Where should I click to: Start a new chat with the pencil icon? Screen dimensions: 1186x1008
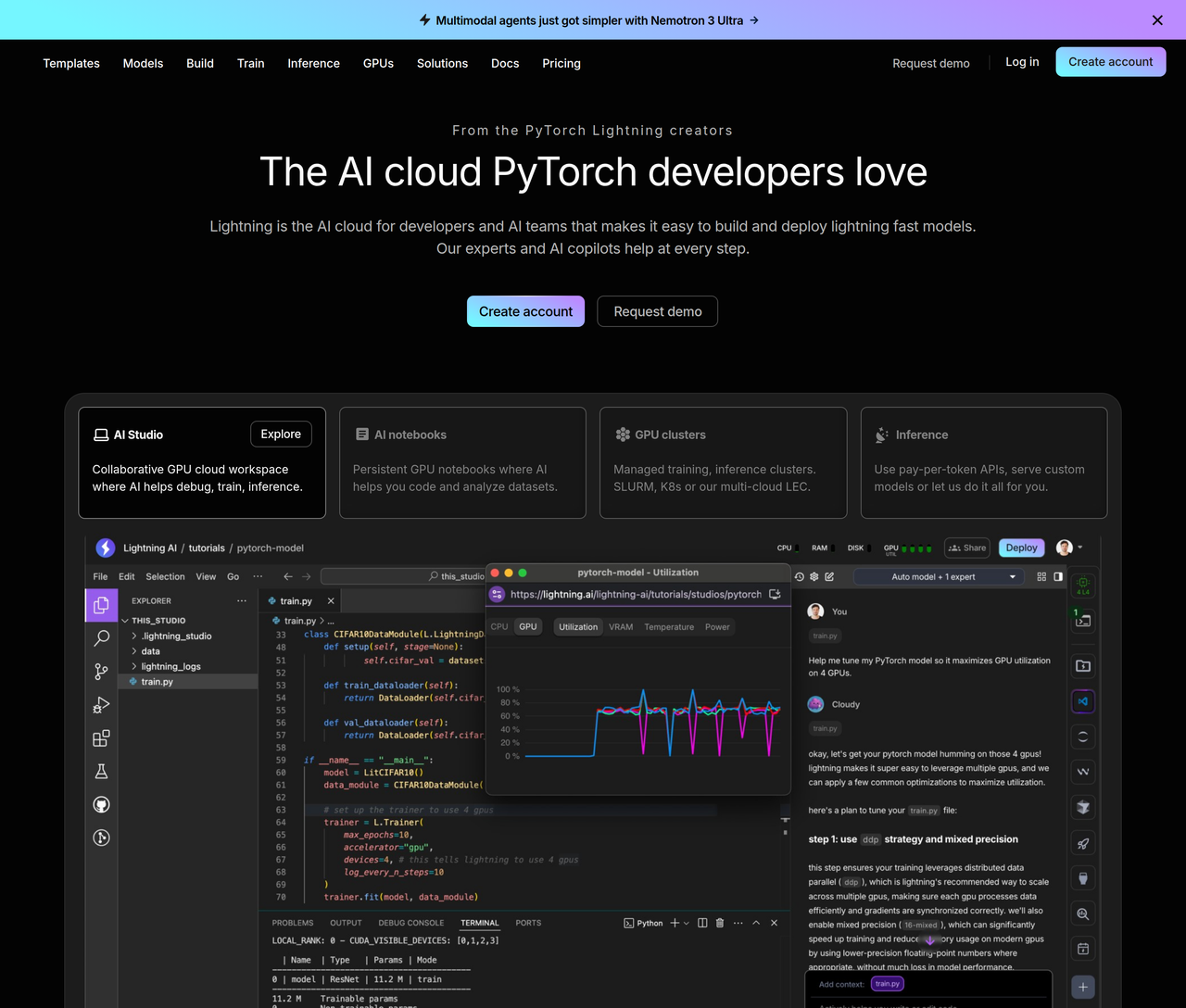click(x=829, y=576)
